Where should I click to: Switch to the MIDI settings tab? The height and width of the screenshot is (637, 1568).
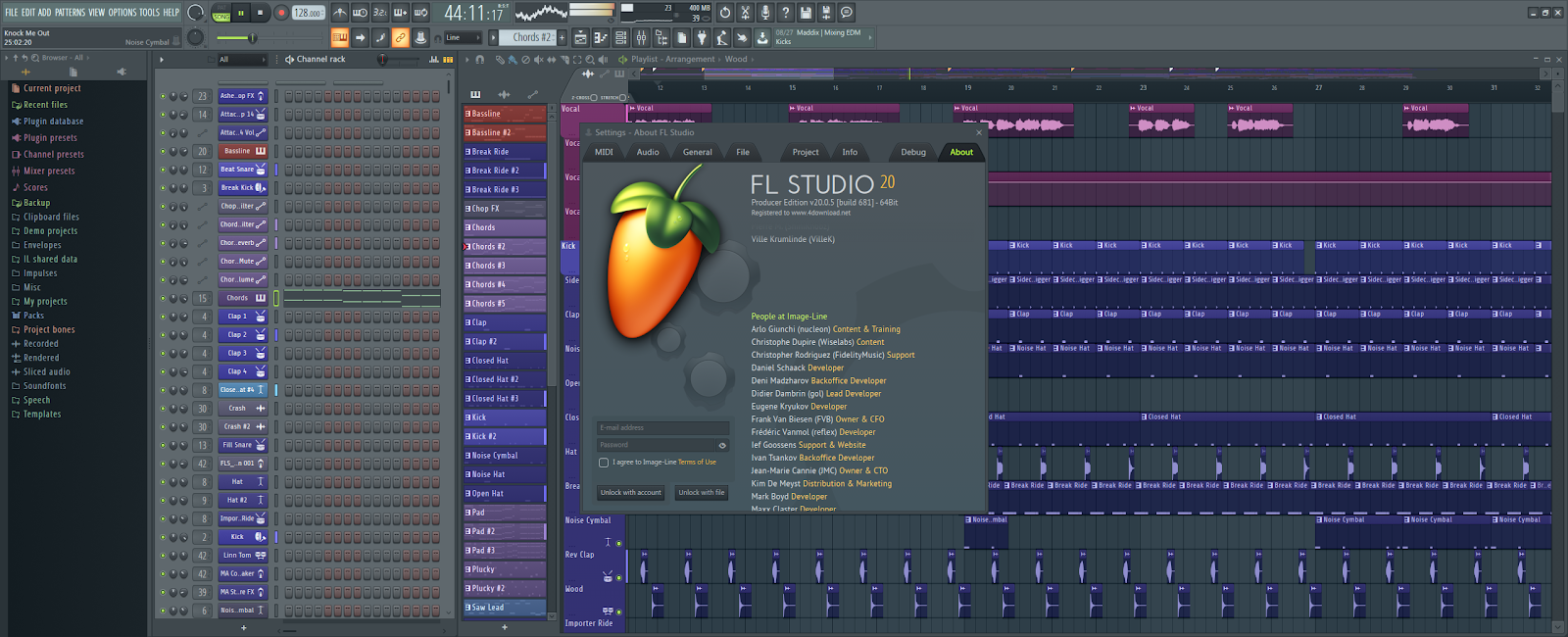[x=604, y=152]
